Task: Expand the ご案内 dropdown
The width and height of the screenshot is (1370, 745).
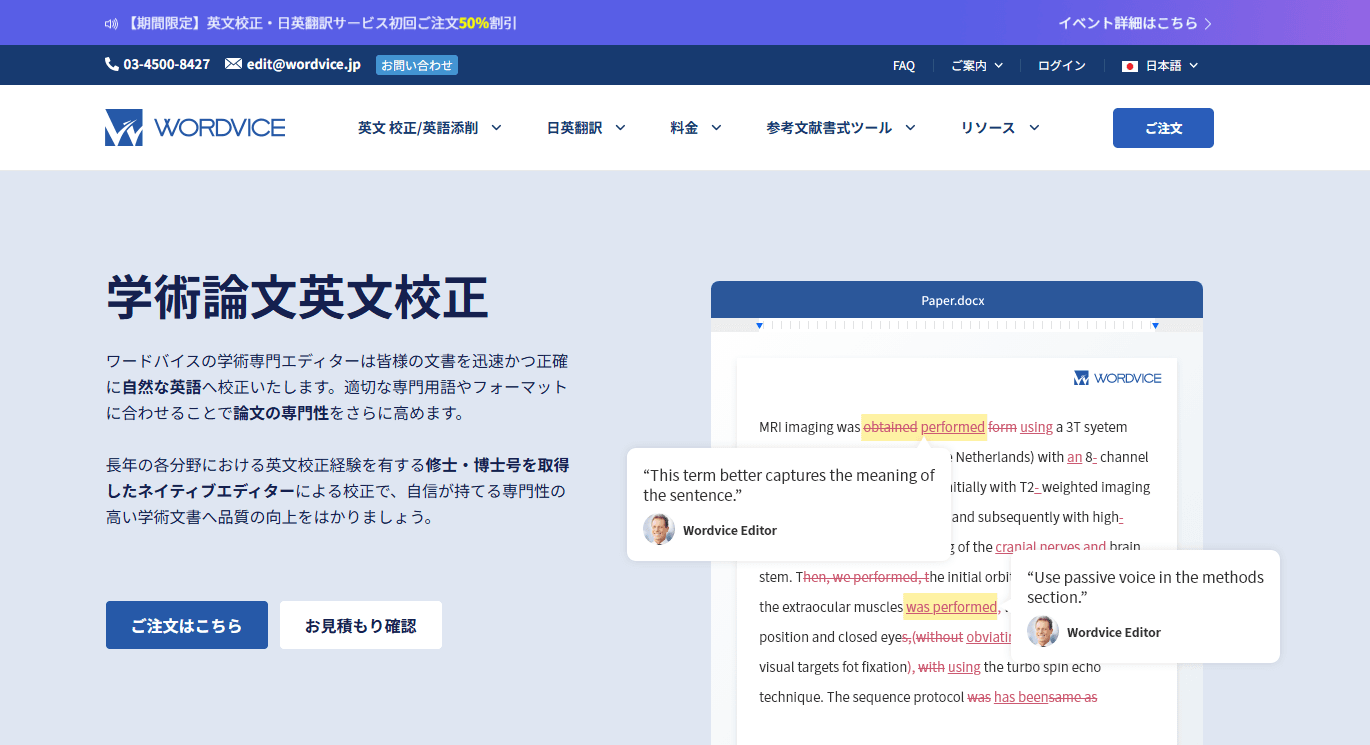Action: point(976,66)
